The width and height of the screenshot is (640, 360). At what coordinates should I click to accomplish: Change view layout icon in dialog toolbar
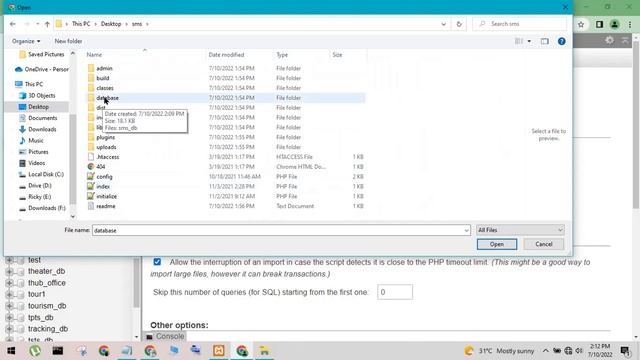coord(519,41)
